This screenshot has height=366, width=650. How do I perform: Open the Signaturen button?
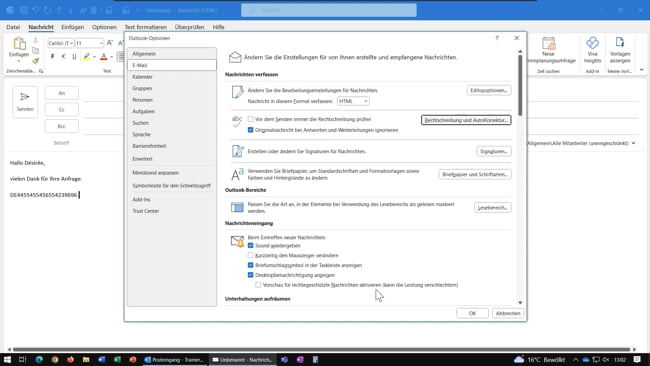pos(494,151)
